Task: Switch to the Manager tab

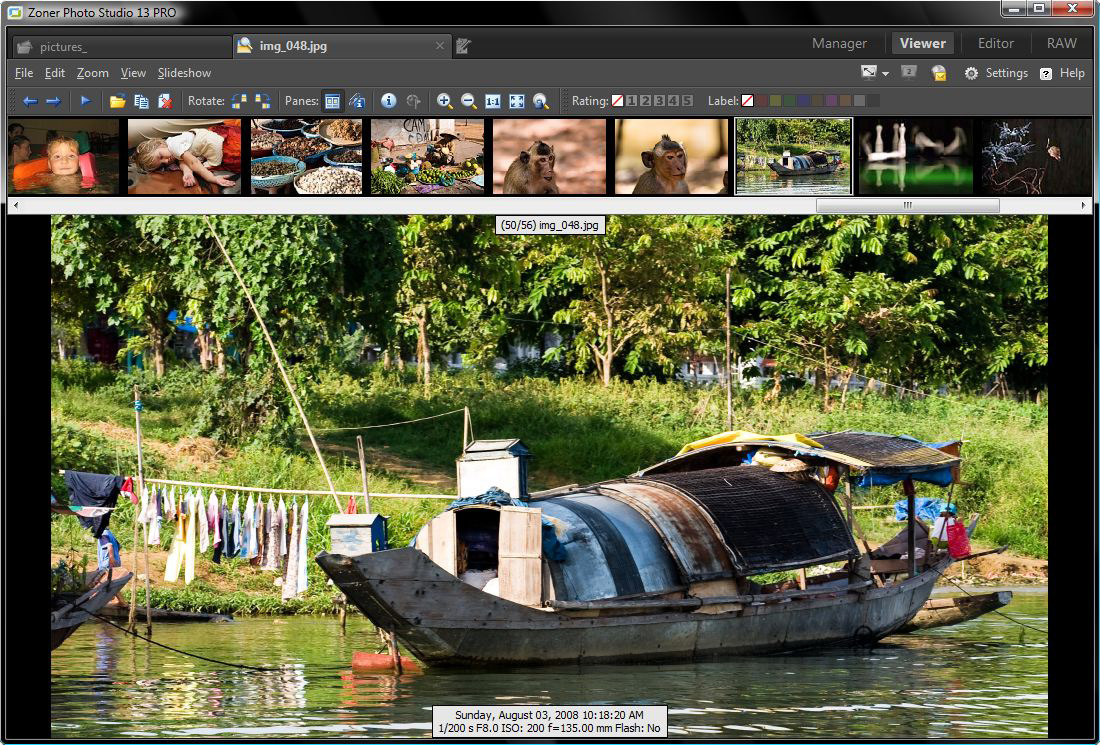Action: coord(839,43)
